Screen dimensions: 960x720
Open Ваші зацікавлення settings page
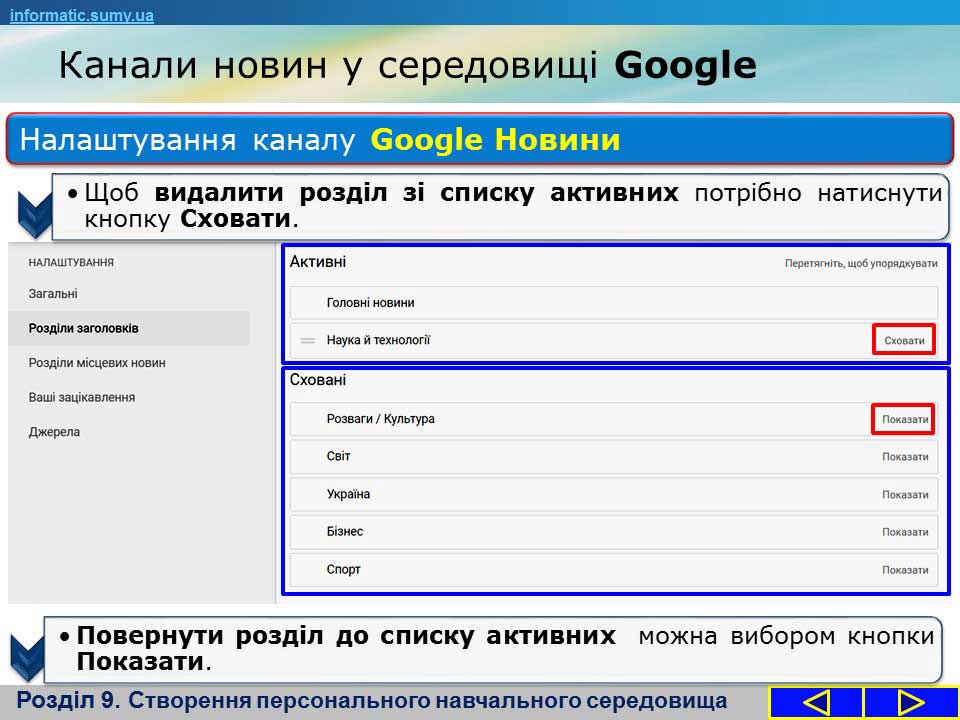(x=82, y=398)
